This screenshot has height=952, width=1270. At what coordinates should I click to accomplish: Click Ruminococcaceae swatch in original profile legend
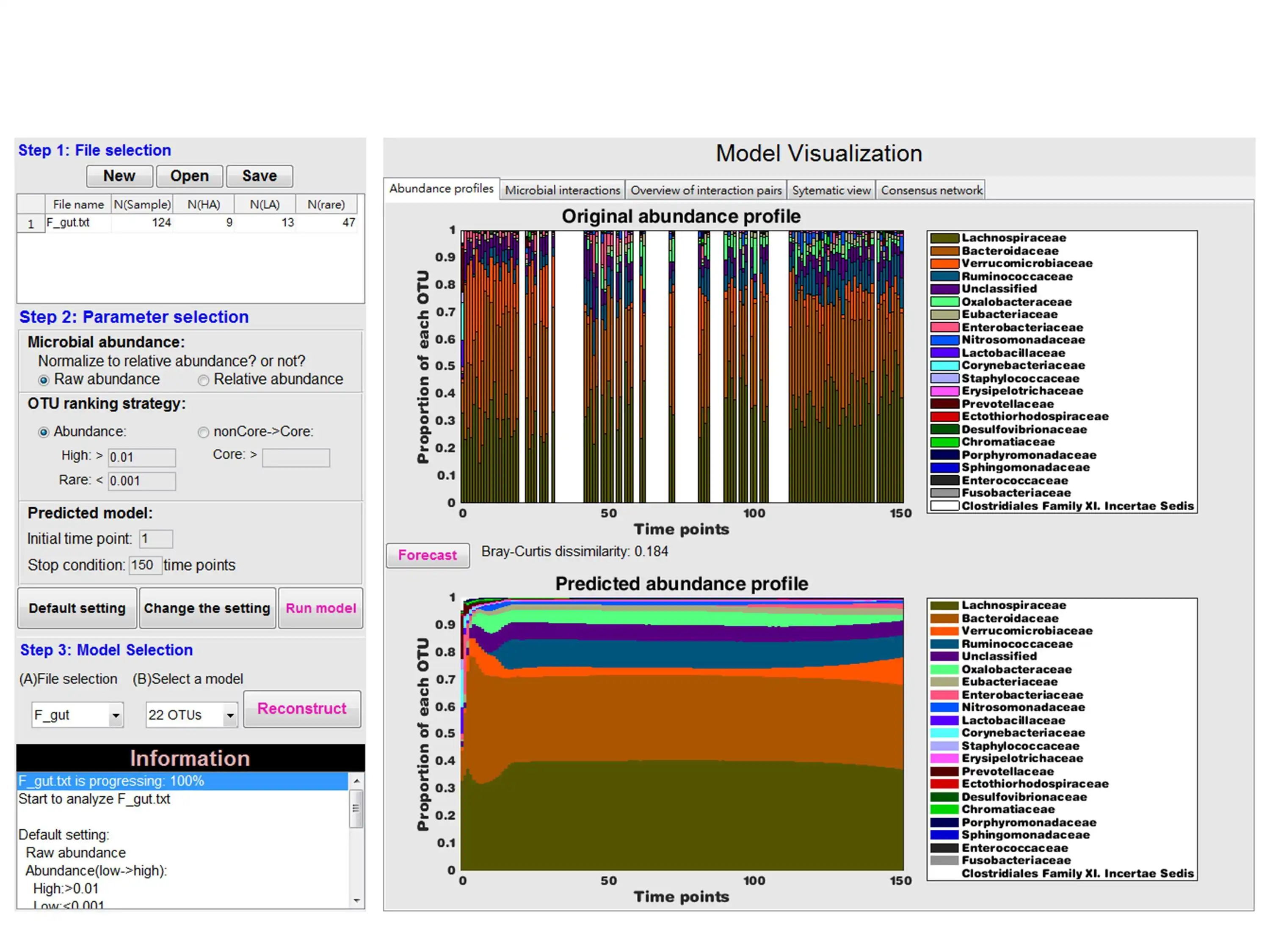tap(944, 277)
